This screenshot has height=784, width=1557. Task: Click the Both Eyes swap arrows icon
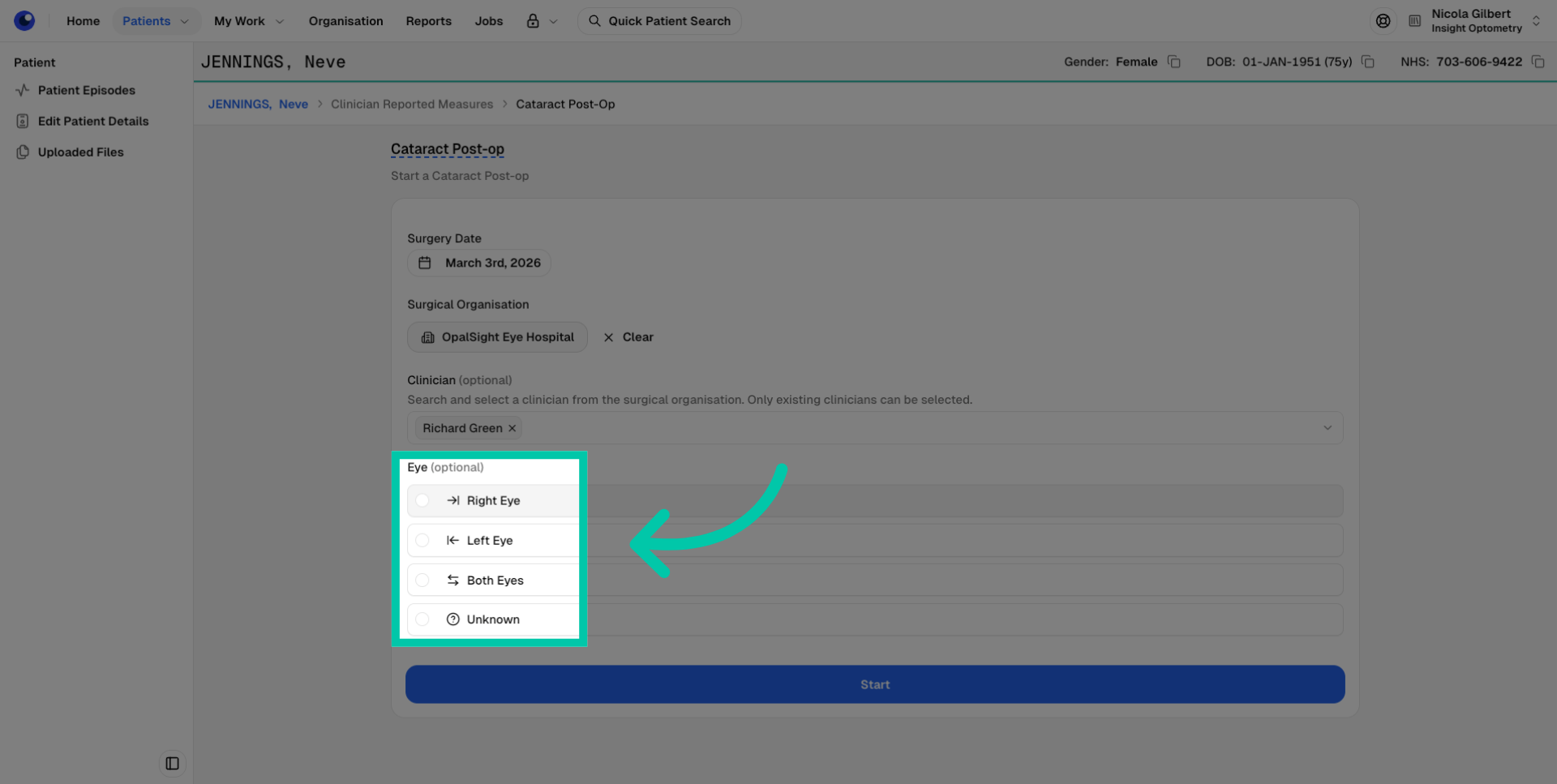pos(453,581)
